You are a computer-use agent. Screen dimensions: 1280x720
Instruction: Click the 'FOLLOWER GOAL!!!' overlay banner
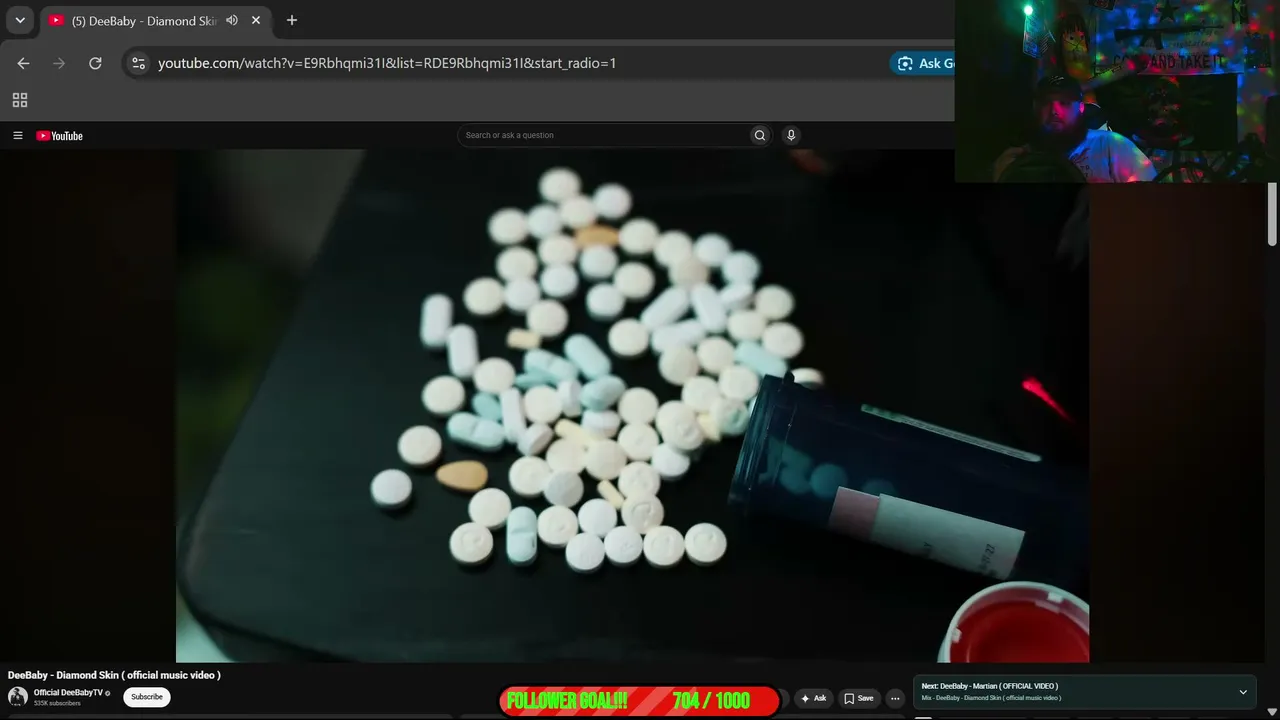(x=639, y=701)
